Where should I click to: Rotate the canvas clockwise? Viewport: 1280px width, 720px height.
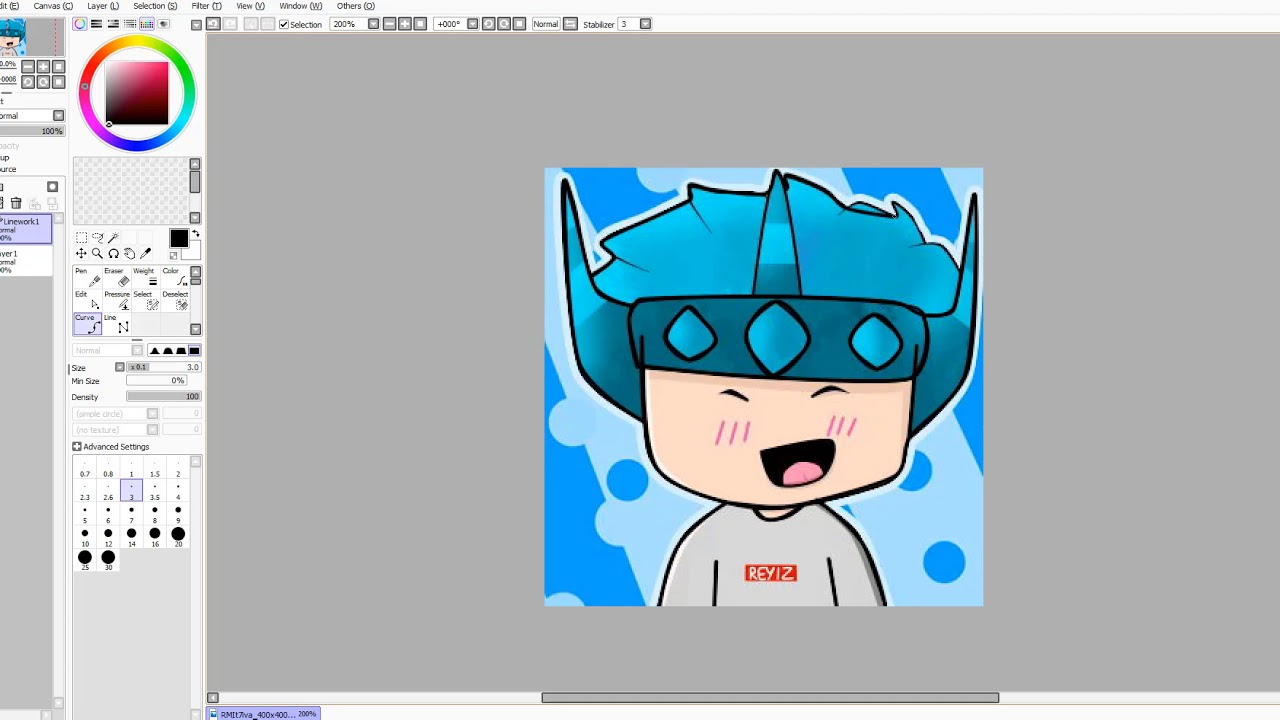[504, 24]
